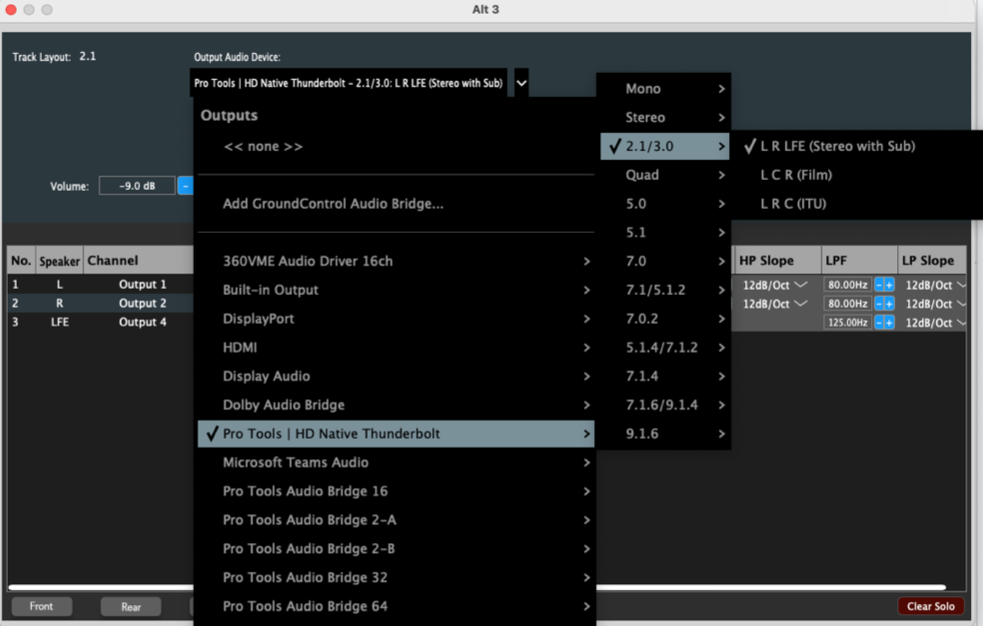Open HP Slope dropdown for L row
This screenshot has height=627, width=983.
(x=775, y=285)
